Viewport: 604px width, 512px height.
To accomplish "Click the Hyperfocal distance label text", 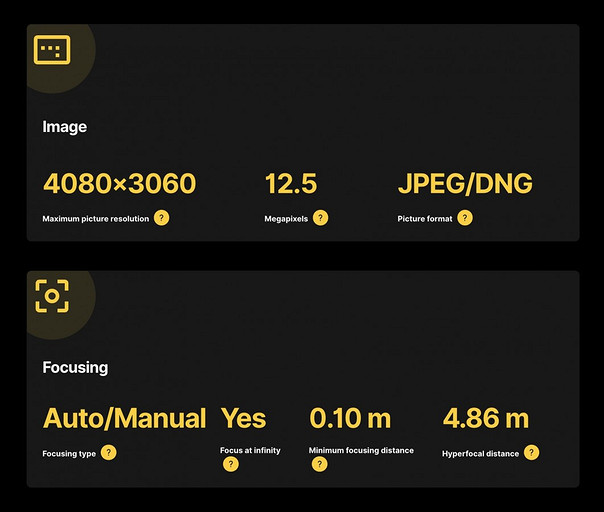I will tap(480, 454).
